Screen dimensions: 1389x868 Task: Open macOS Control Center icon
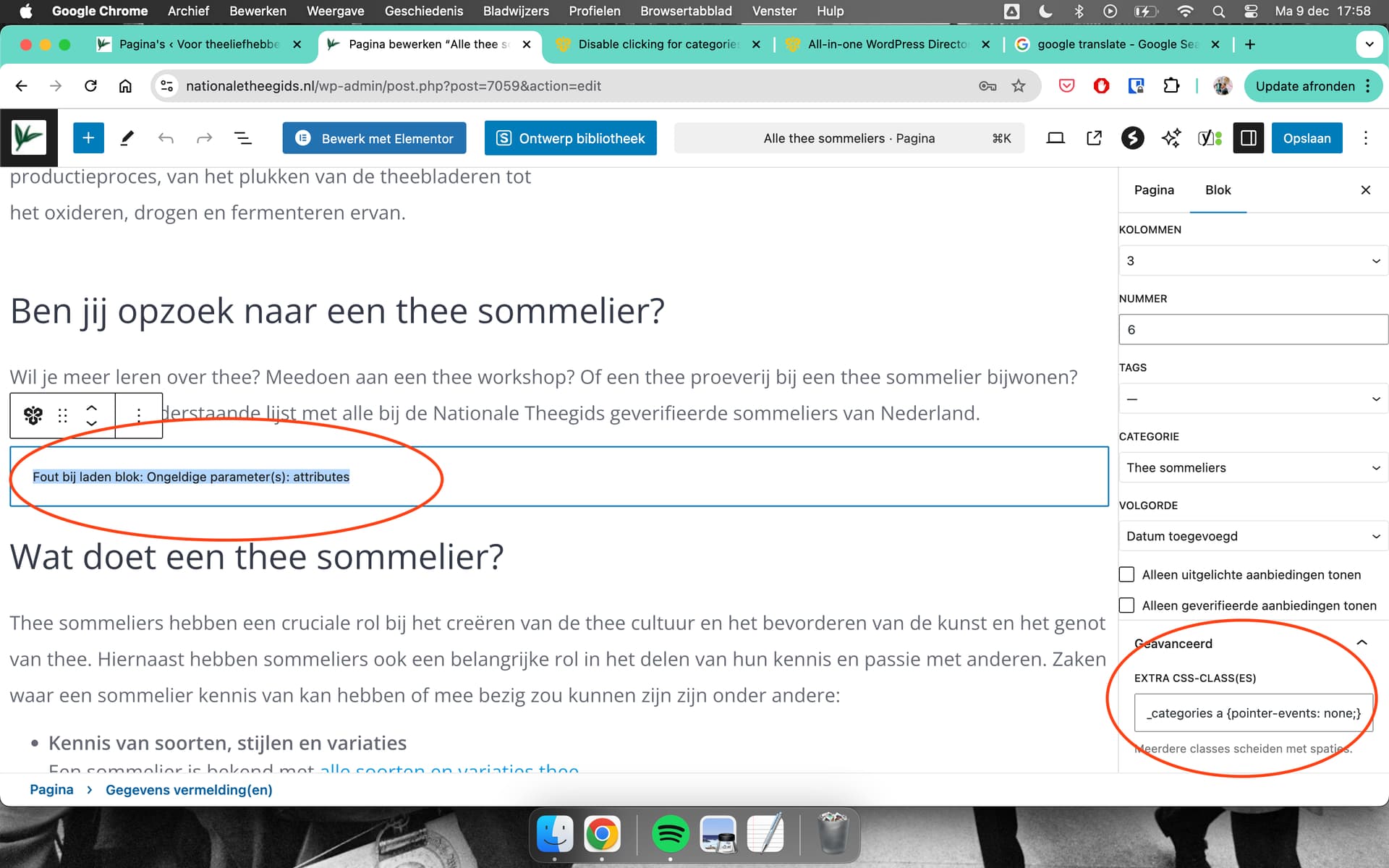pyautogui.click(x=1251, y=11)
